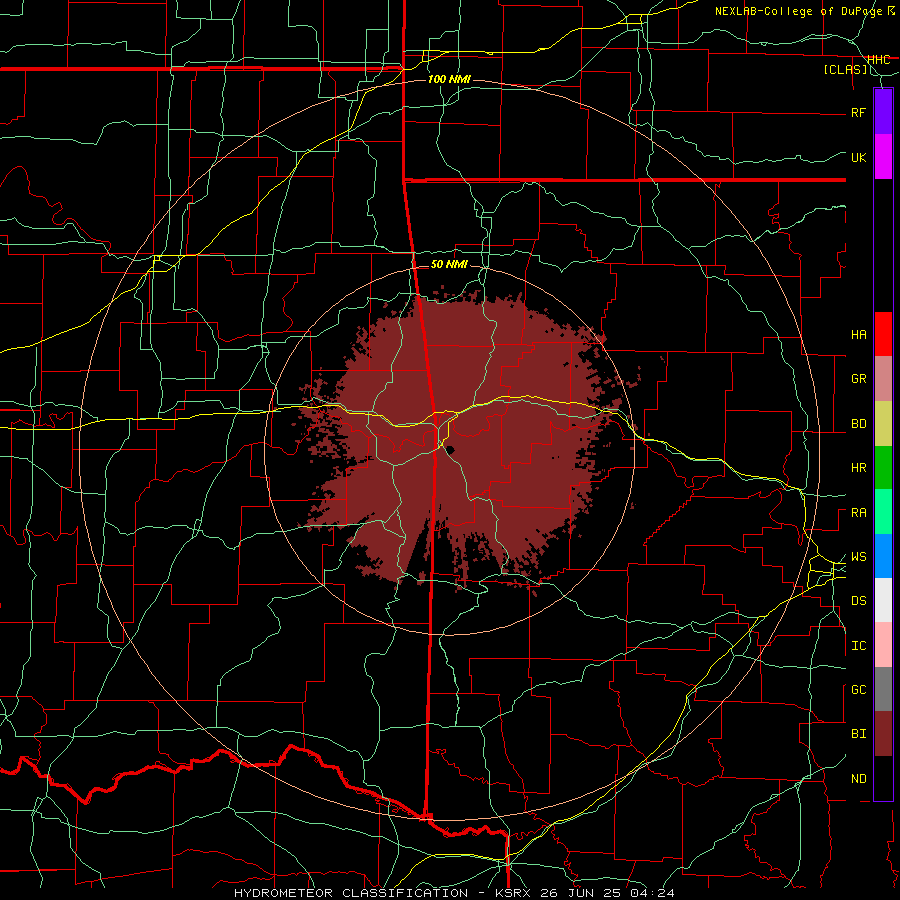Click the 50 NMI range ring label
This screenshot has width=900, height=900.
tap(449, 264)
